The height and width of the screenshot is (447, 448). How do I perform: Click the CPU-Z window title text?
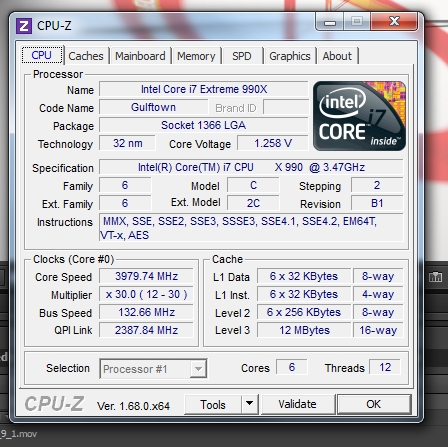54,26
